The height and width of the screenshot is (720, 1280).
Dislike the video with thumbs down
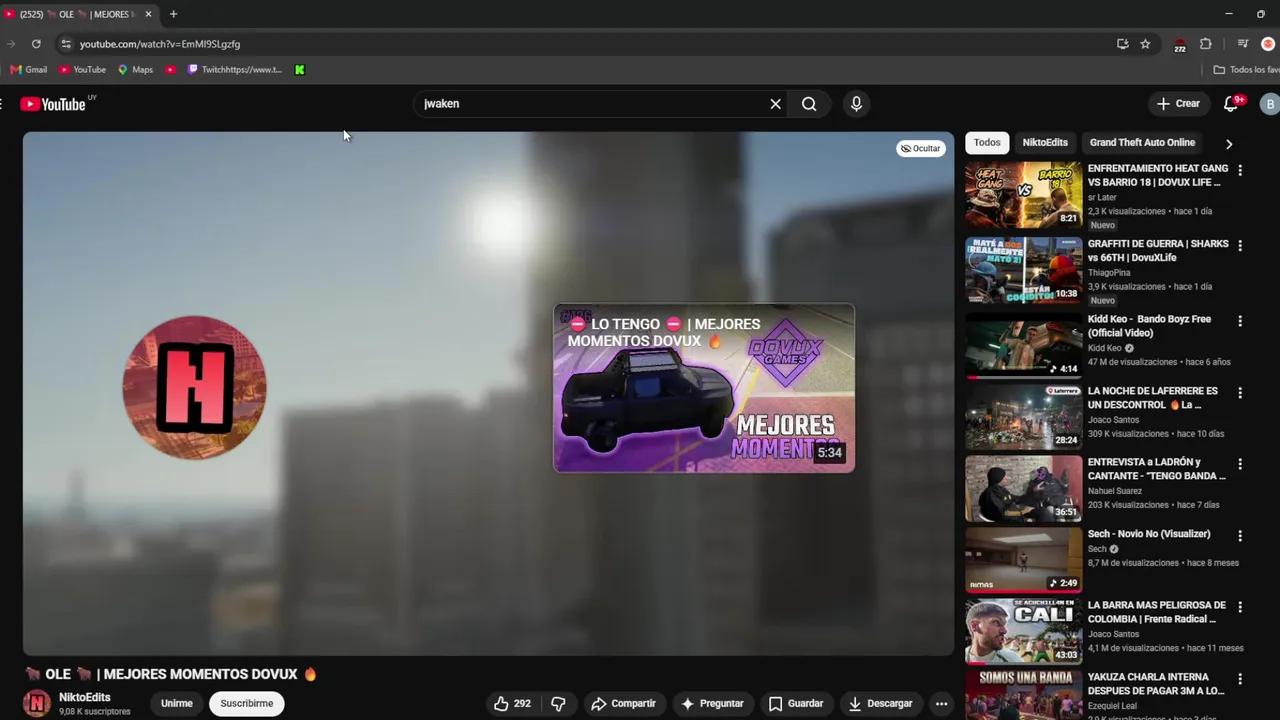559,704
